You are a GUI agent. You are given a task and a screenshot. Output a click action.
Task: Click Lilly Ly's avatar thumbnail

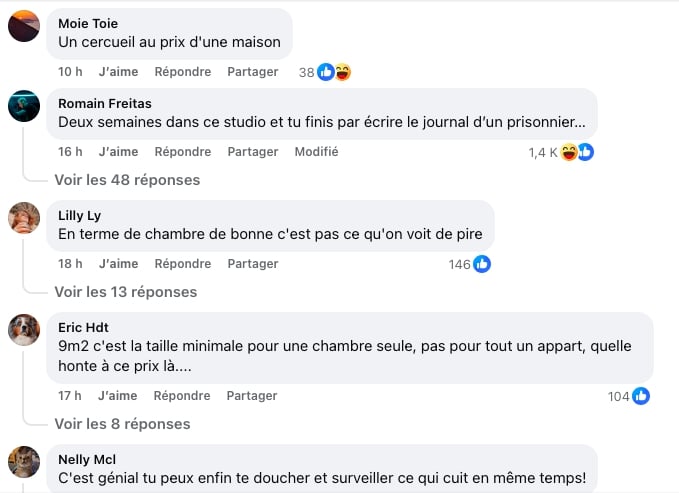[x=24, y=217]
